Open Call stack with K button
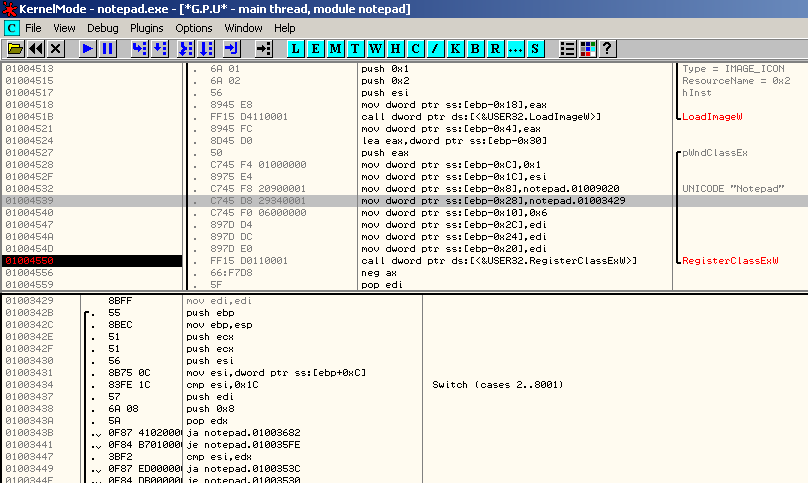Image resolution: width=808 pixels, height=483 pixels. point(456,48)
